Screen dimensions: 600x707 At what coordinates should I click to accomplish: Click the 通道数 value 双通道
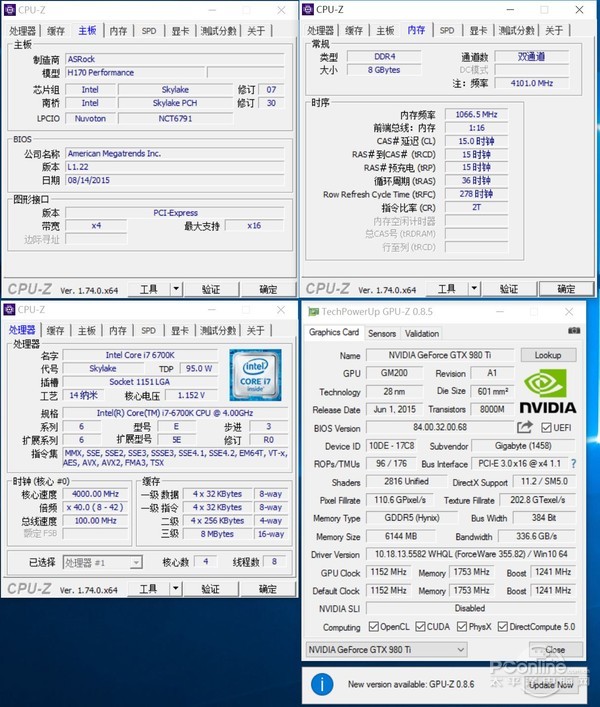(532, 56)
